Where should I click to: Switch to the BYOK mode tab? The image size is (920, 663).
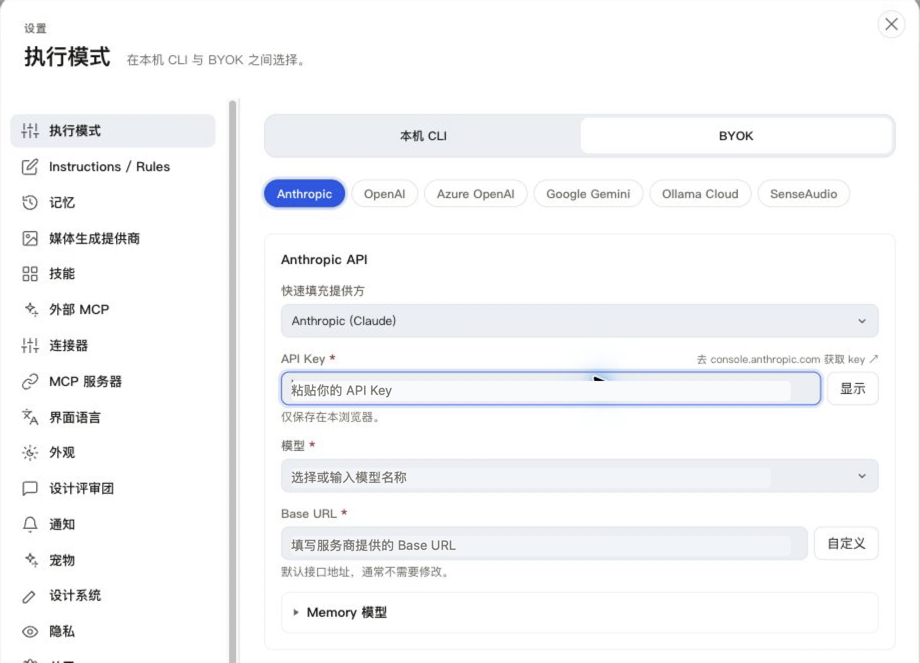tap(736, 136)
